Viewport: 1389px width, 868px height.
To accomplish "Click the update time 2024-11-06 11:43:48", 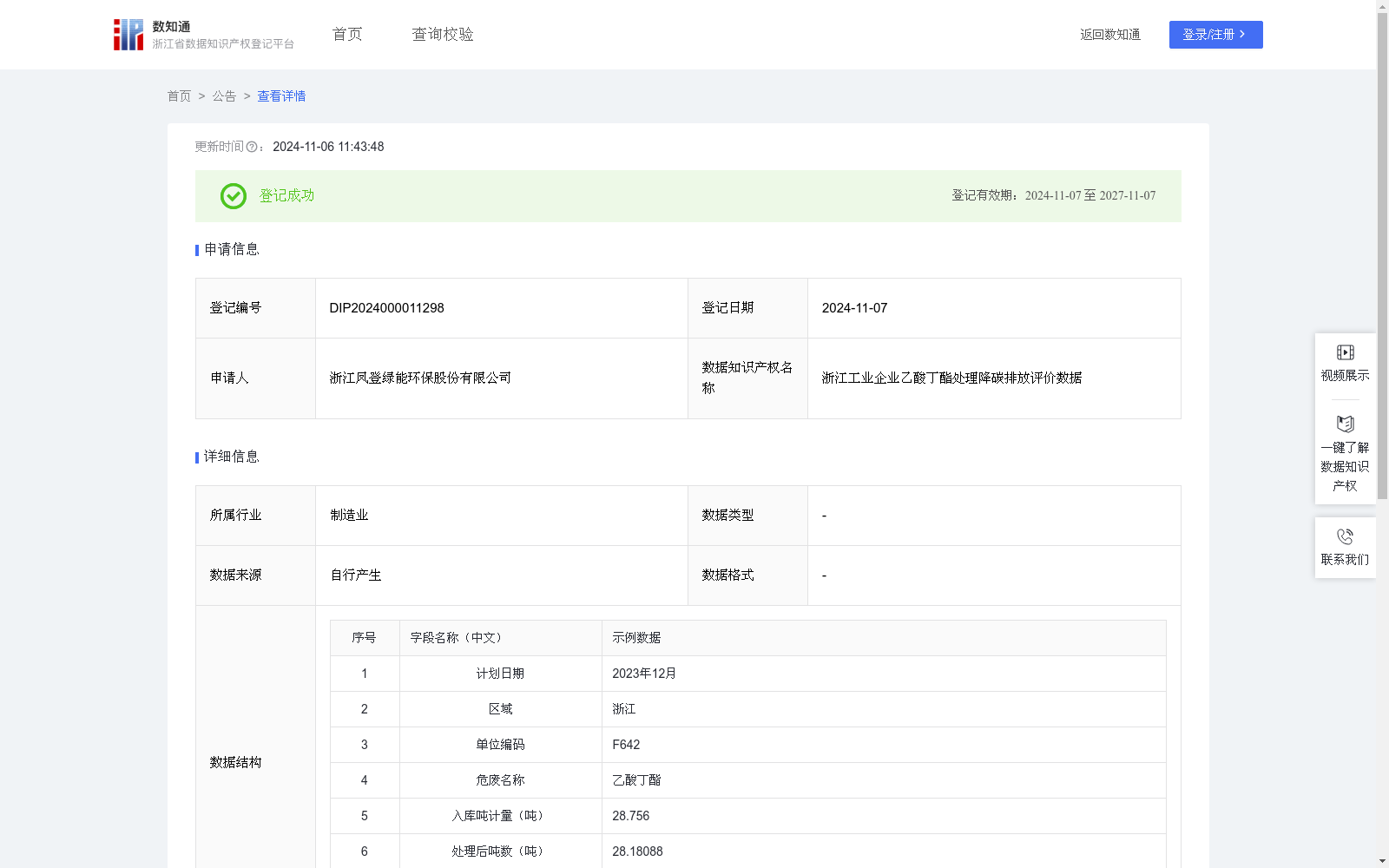I will point(328,147).
